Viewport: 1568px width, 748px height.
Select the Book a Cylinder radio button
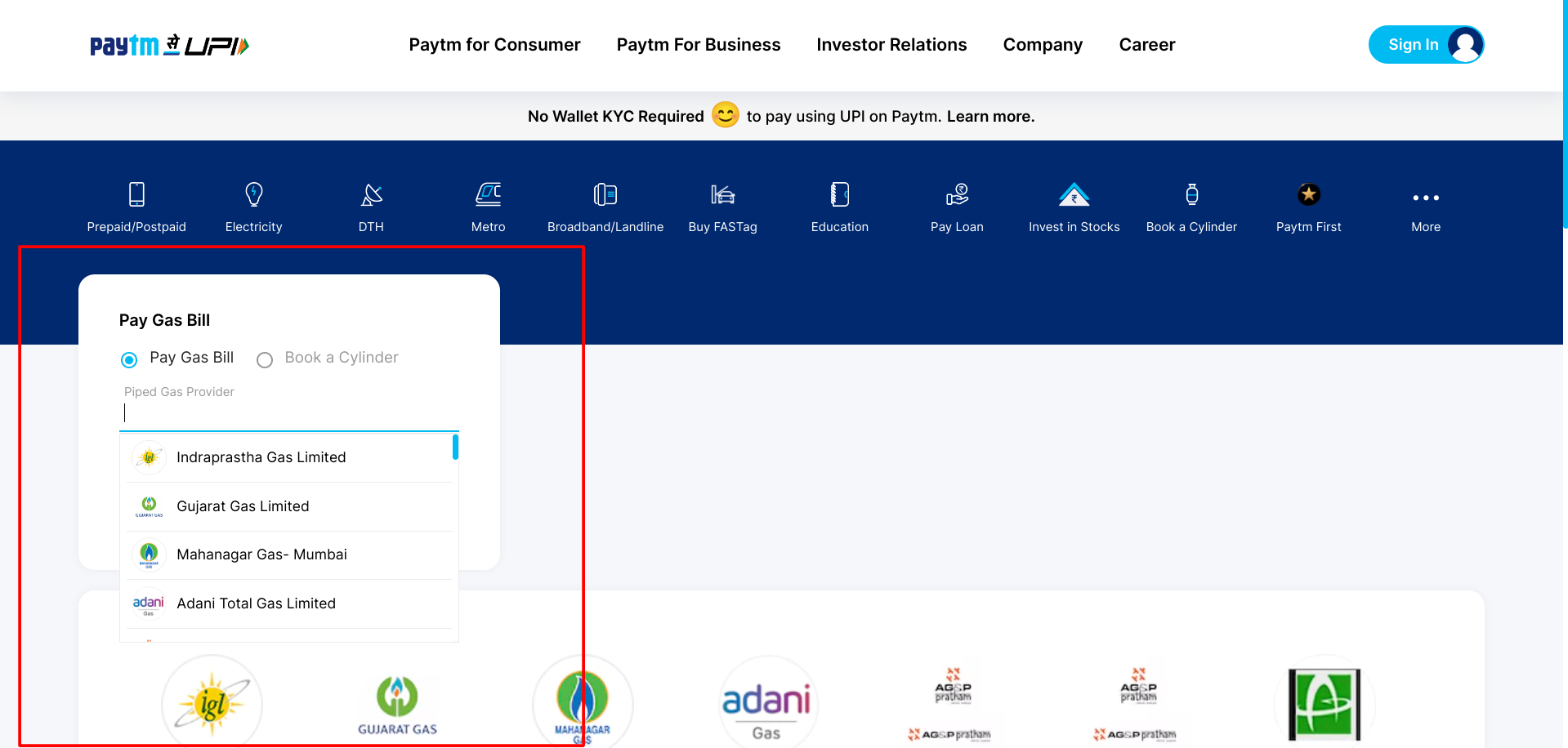pyautogui.click(x=265, y=359)
